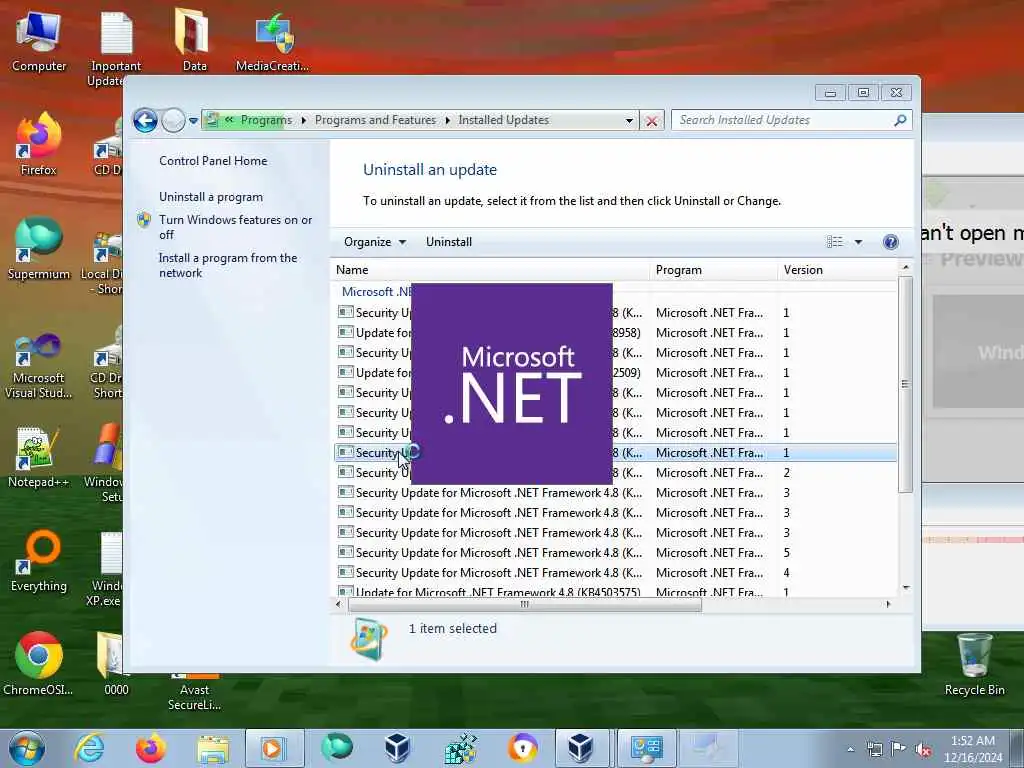Image resolution: width=1024 pixels, height=768 pixels.
Task: Select the update row ending in 2509)
Action: click(x=615, y=373)
